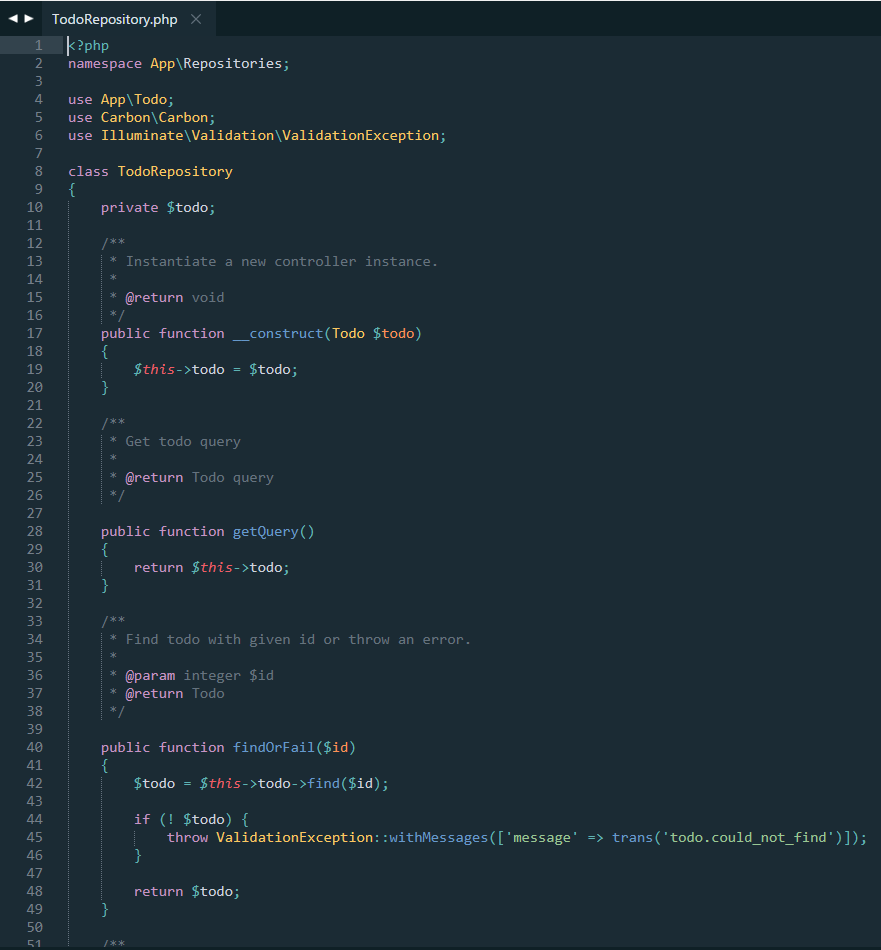Click comment 'Get todo query'
This screenshot has width=881, height=950.
(183, 442)
